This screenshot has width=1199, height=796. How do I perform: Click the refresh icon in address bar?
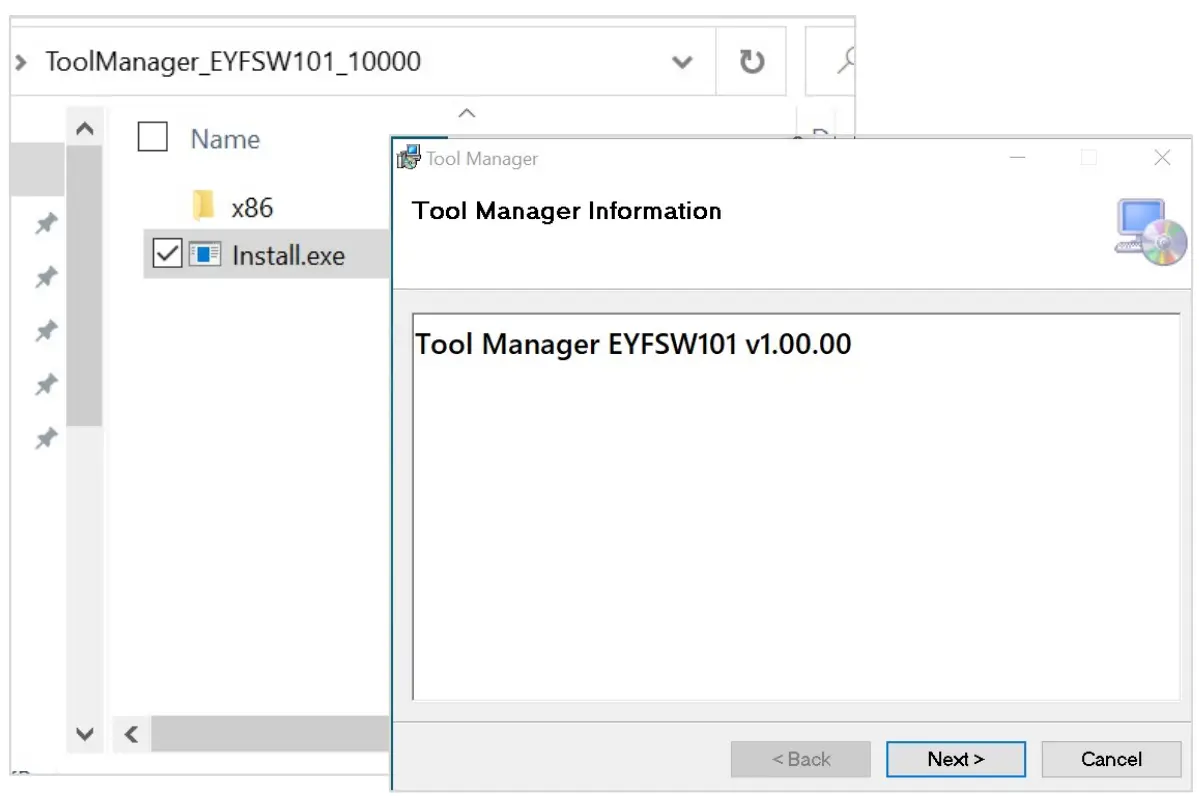pyautogui.click(x=751, y=62)
